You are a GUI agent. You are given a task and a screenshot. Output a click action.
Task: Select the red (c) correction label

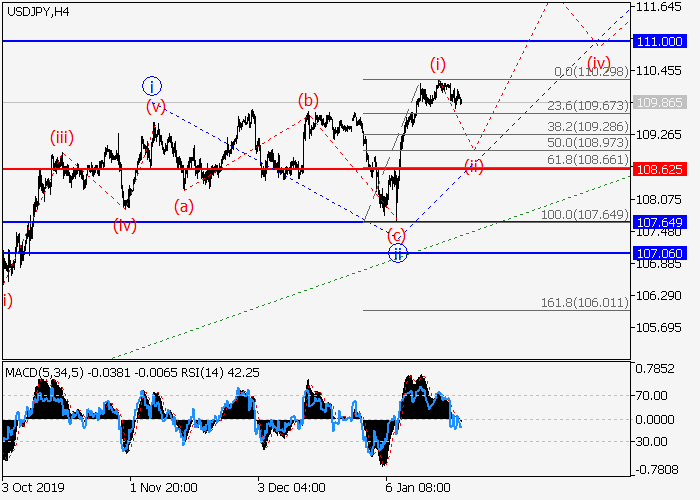(x=397, y=235)
